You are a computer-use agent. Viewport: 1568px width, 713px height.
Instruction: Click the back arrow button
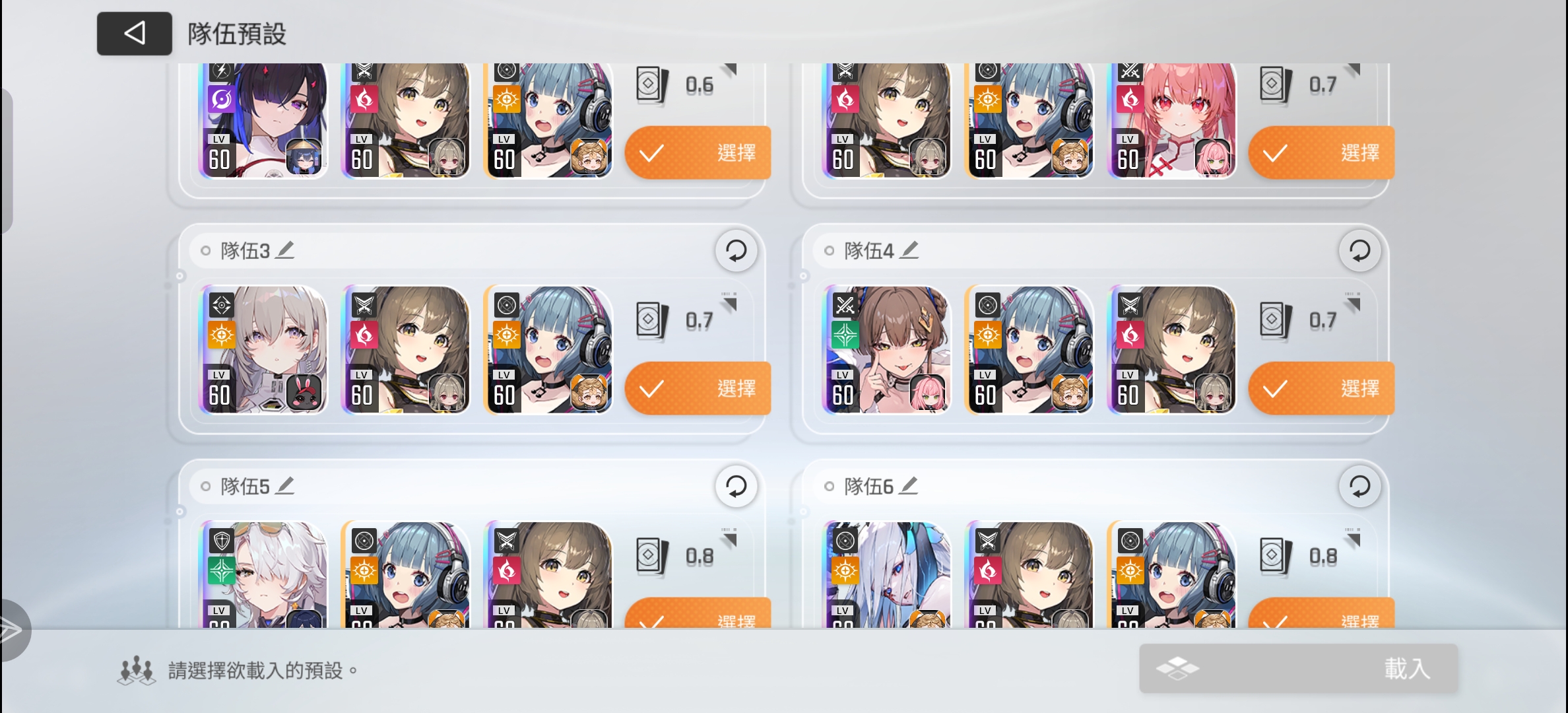[135, 33]
